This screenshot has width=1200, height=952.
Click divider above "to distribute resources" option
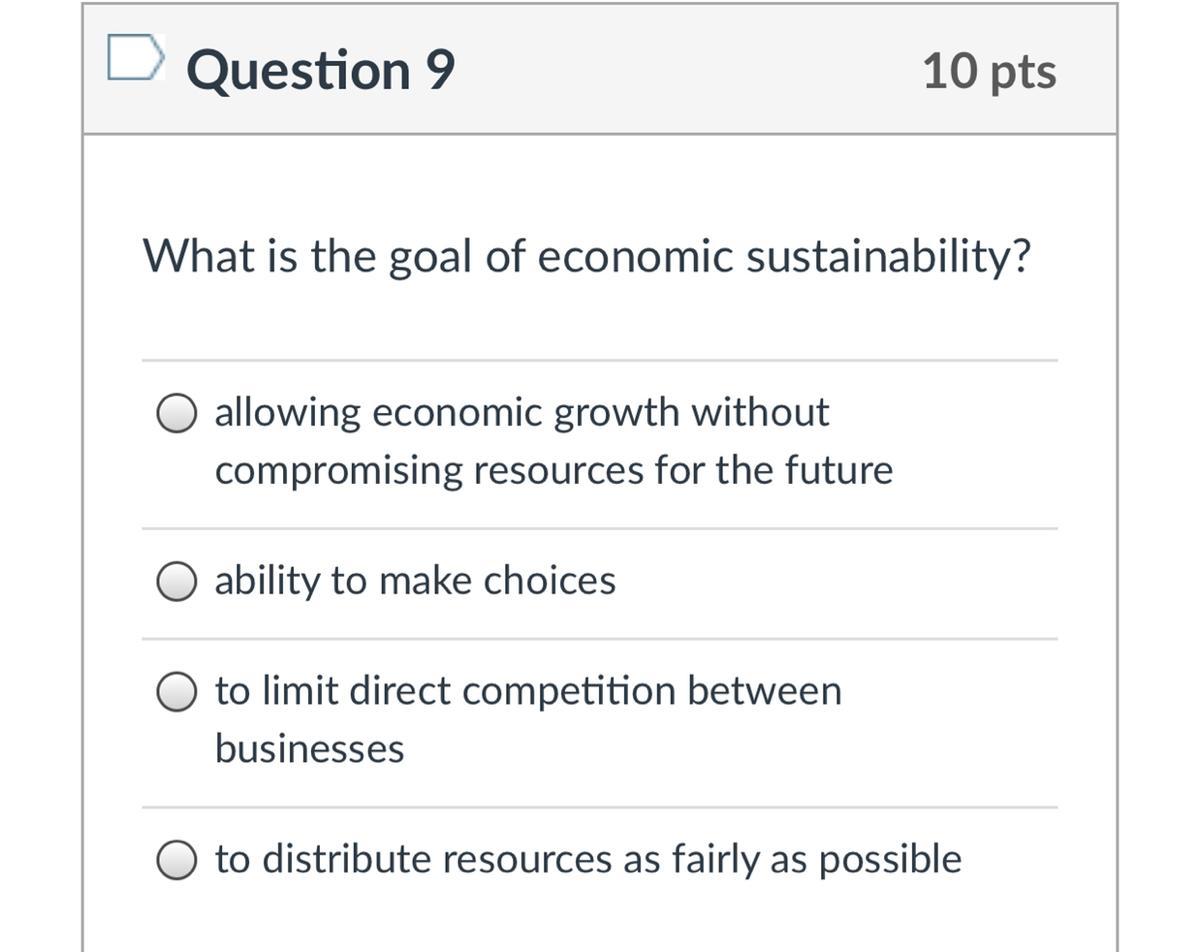coord(599,807)
